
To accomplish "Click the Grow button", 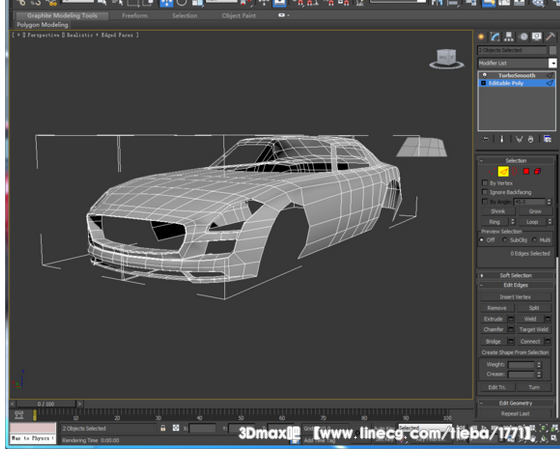I will point(535,211).
